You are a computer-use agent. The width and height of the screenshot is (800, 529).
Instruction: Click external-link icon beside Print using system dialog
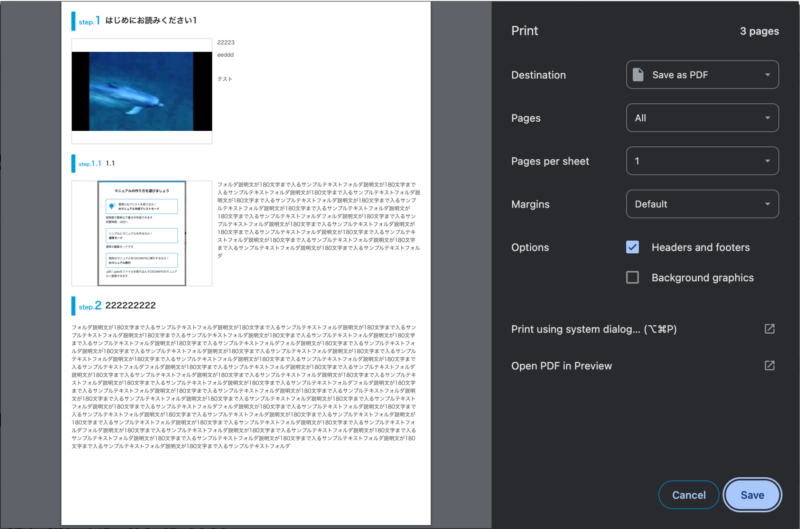769,329
